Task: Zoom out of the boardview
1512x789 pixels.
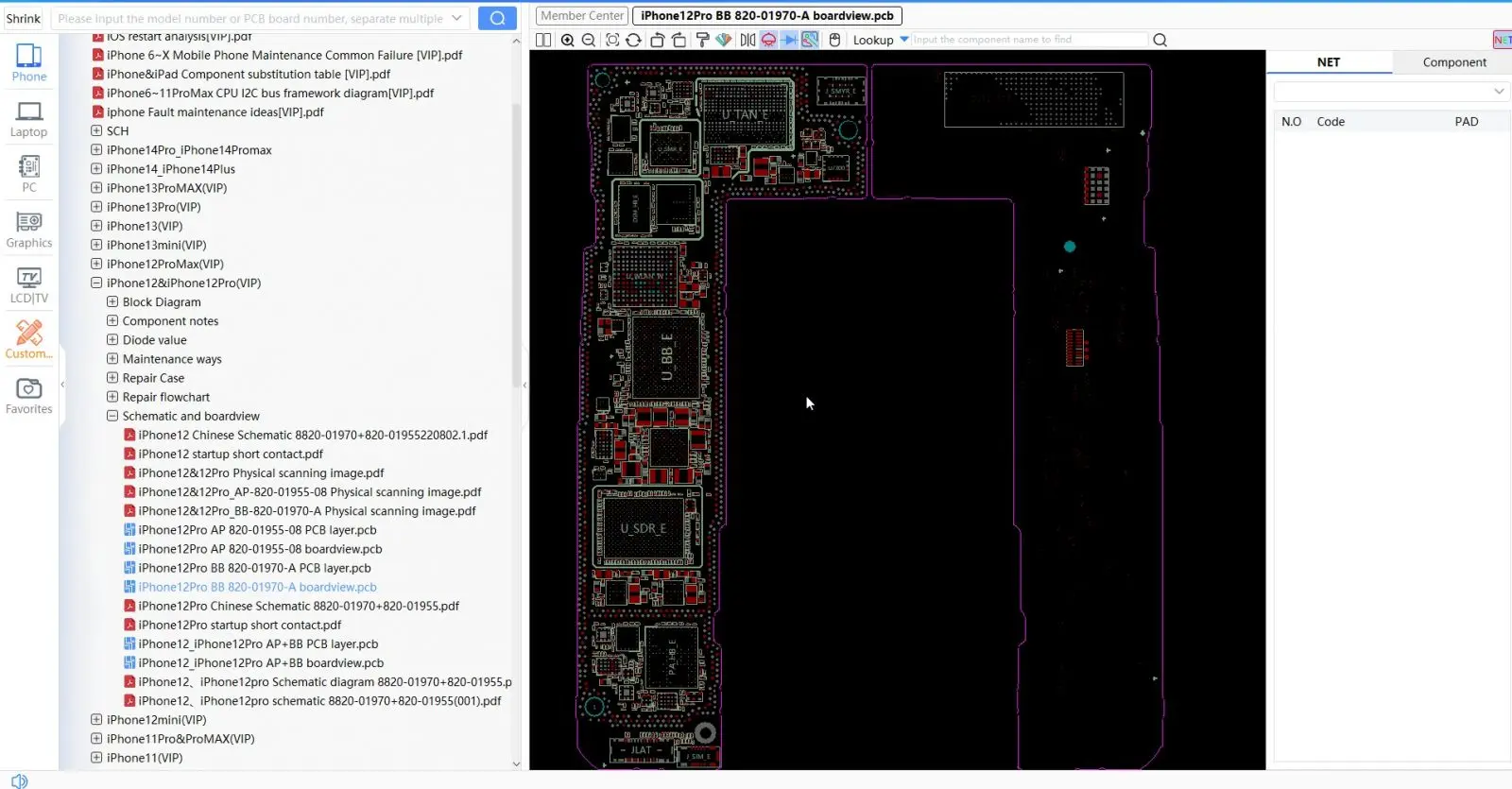Action: [x=589, y=40]
